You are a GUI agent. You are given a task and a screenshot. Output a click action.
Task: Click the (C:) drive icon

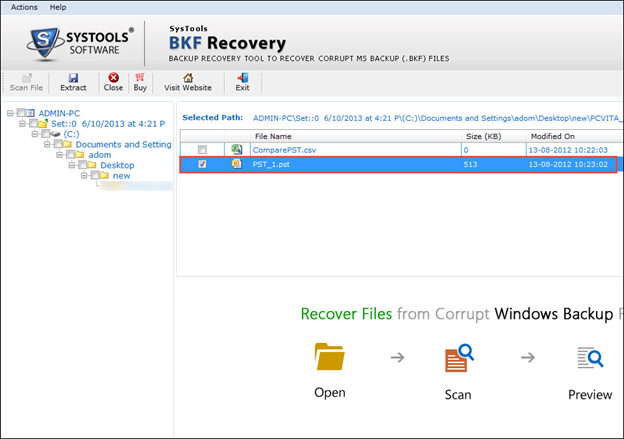pos(55,134)
